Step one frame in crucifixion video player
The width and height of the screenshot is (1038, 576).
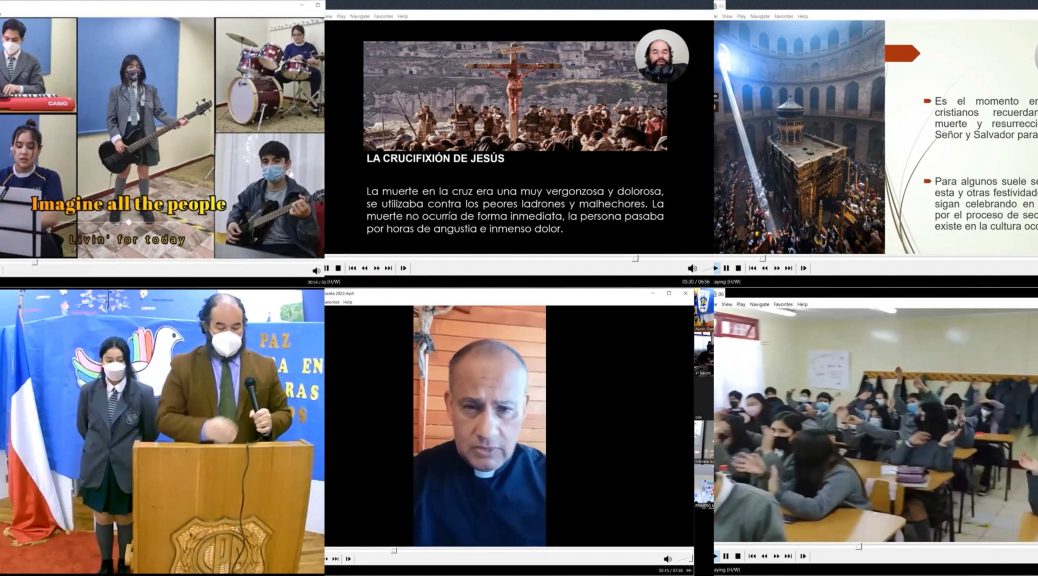click(x=403, y=268)
